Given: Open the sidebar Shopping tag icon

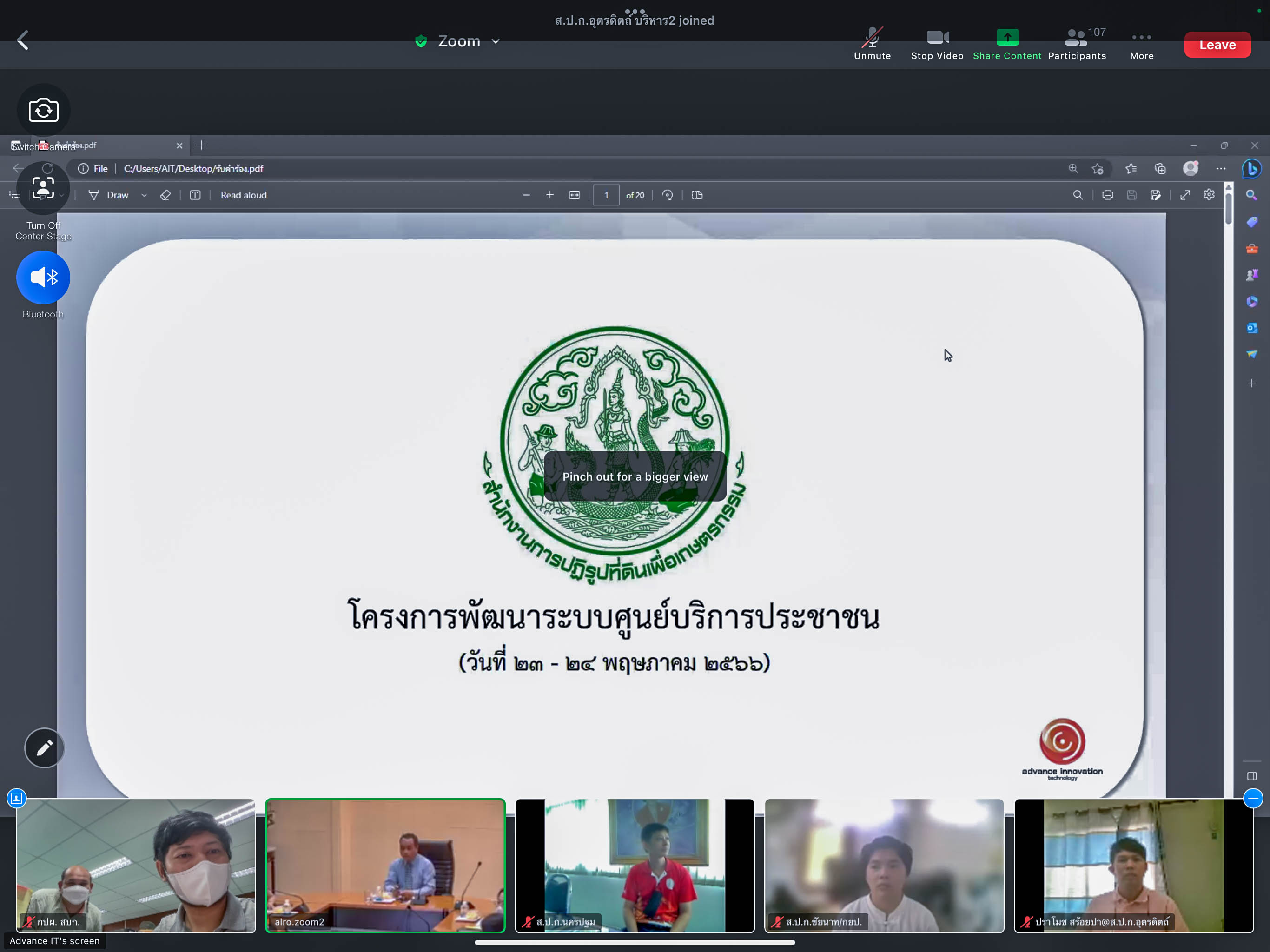Looking at the screenshot, I should point(1251,222).
